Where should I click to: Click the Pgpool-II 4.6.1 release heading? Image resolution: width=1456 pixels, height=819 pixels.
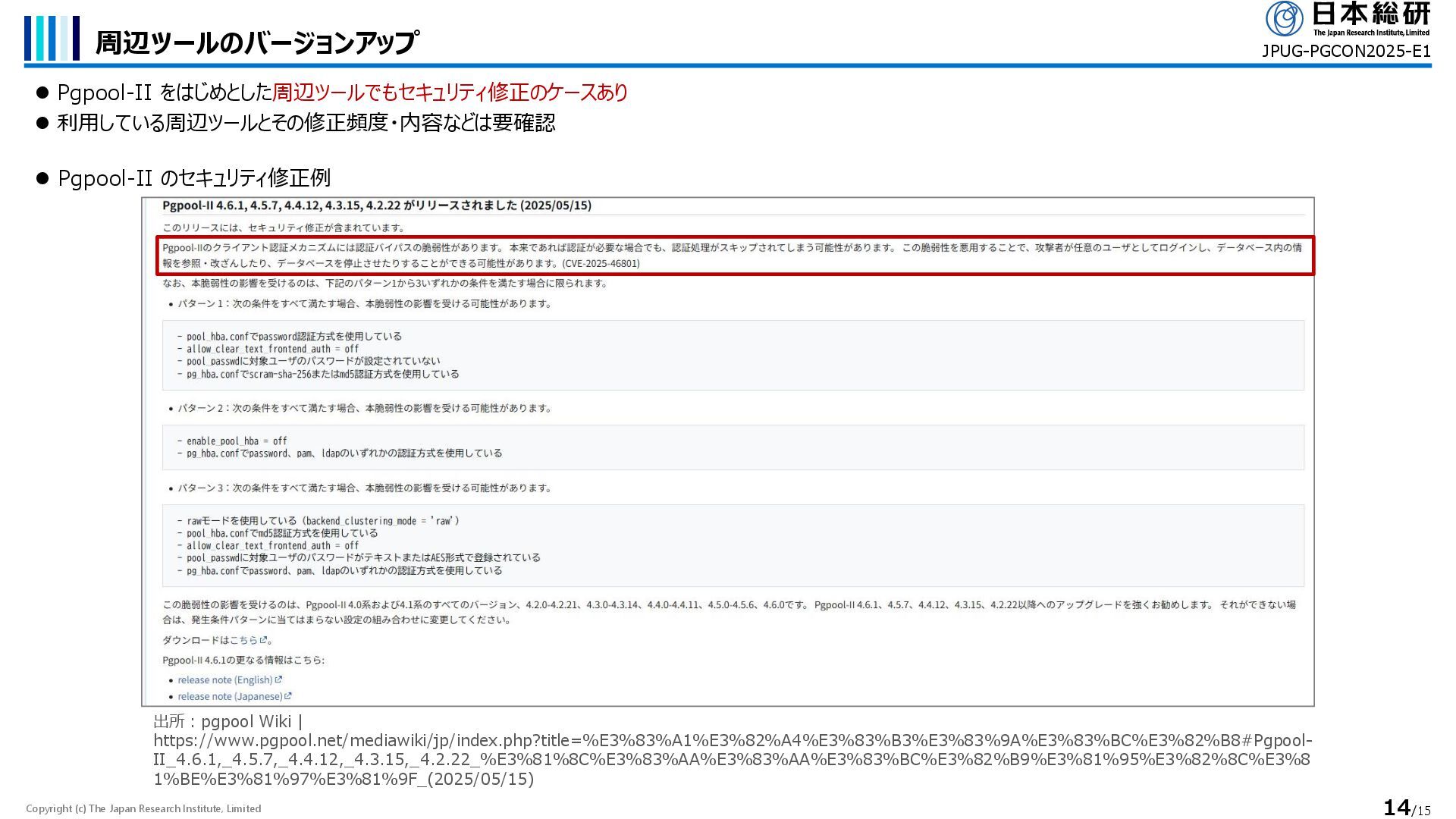377,206
